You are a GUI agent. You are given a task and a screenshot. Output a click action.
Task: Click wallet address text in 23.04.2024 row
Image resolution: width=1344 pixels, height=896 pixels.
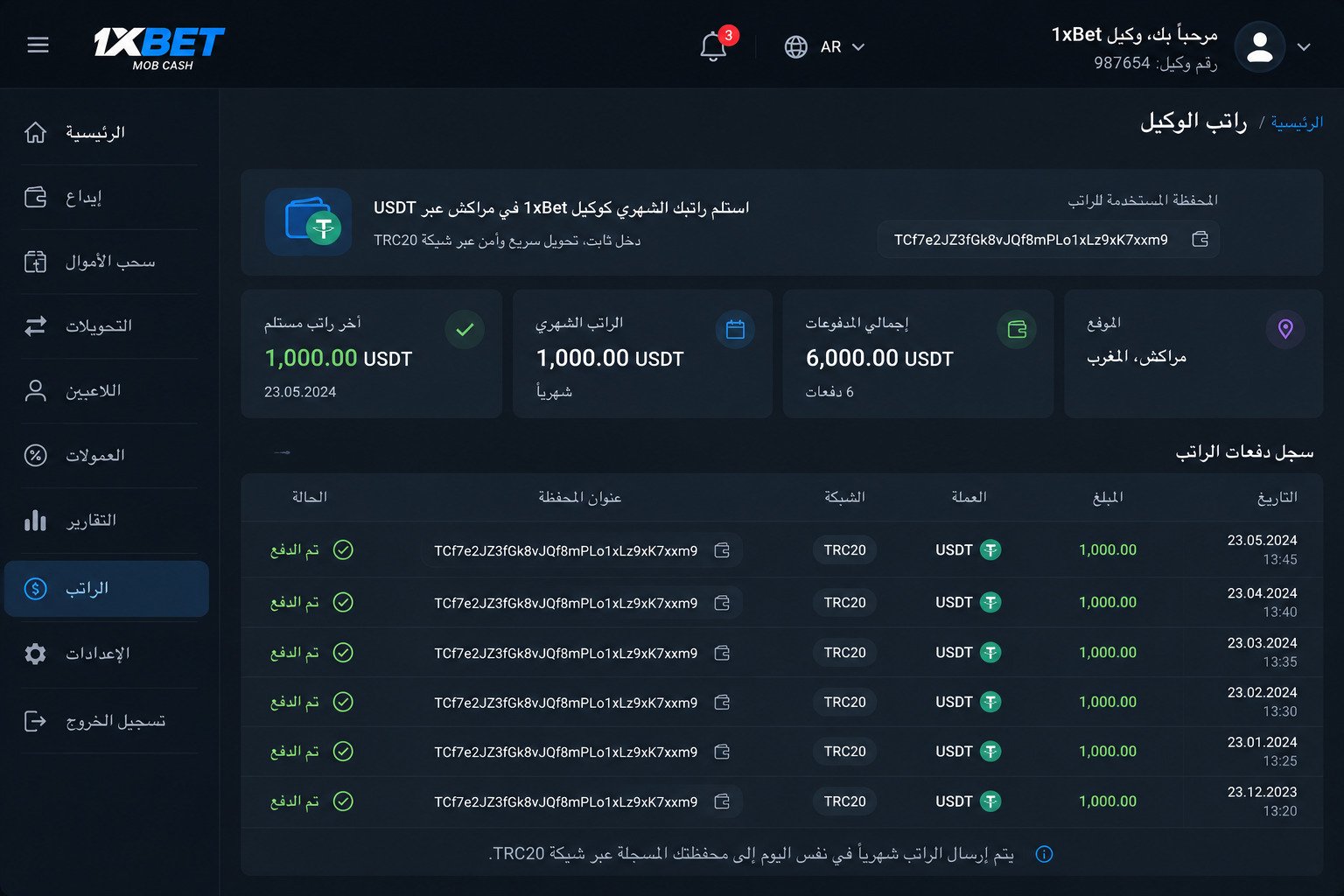click(566, 603)
